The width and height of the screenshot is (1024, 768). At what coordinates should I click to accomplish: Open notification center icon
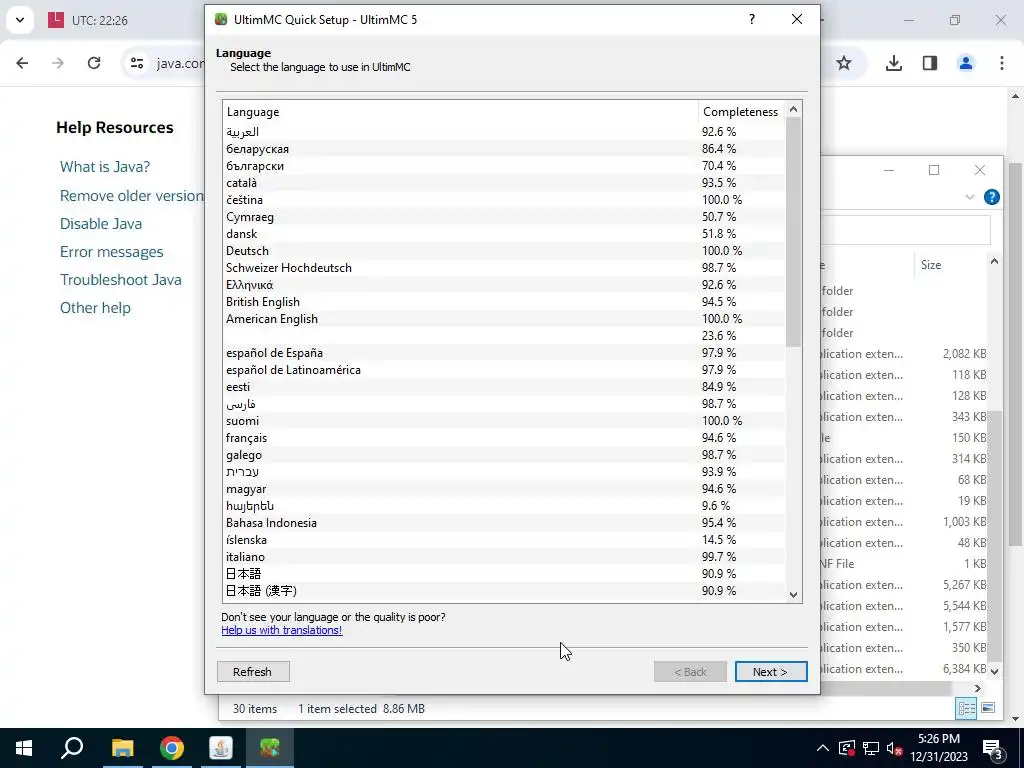coord(992,748)
